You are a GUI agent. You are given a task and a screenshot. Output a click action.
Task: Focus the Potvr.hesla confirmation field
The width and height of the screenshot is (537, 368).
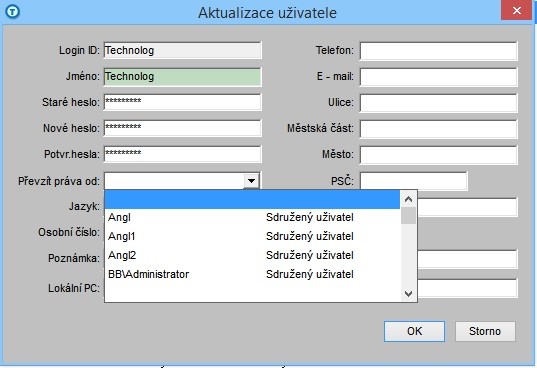click(x=183, y=154)
